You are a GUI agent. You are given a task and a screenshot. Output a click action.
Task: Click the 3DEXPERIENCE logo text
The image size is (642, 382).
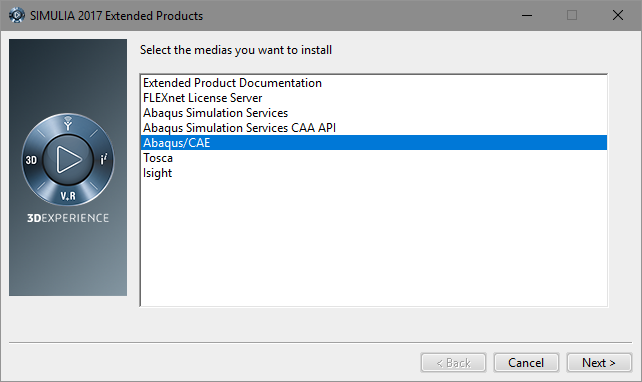(68, 218)
